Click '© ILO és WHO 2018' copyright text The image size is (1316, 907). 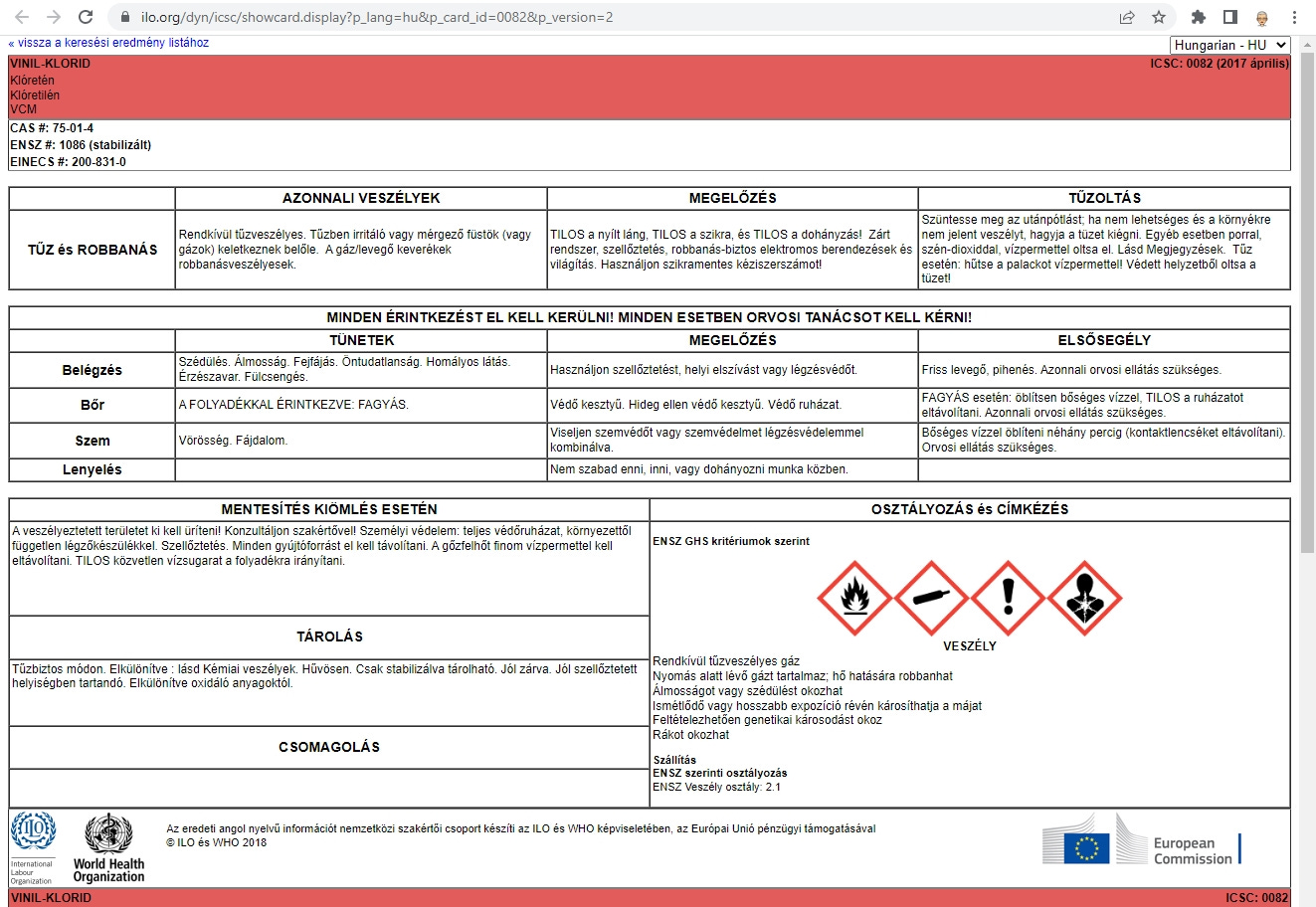[x=217, y=842]
